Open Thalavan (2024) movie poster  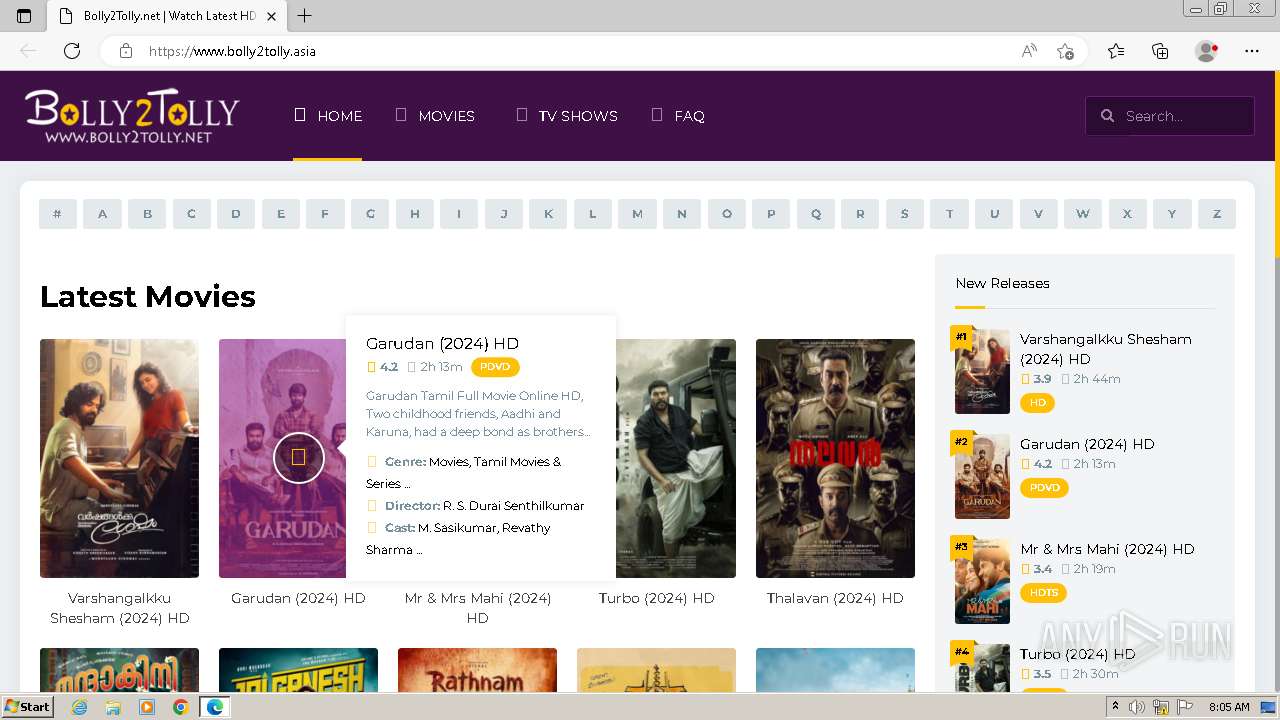(x=835, y=458)
